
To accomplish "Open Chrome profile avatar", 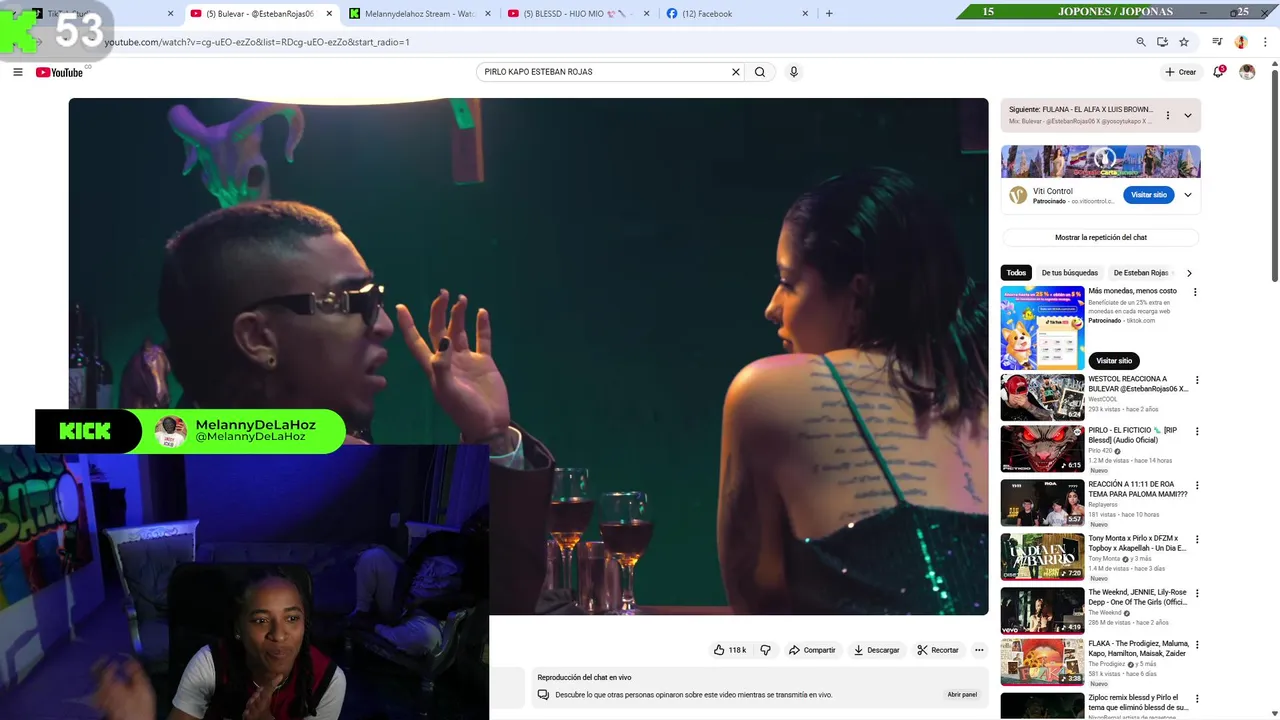I will [1241, 42].
